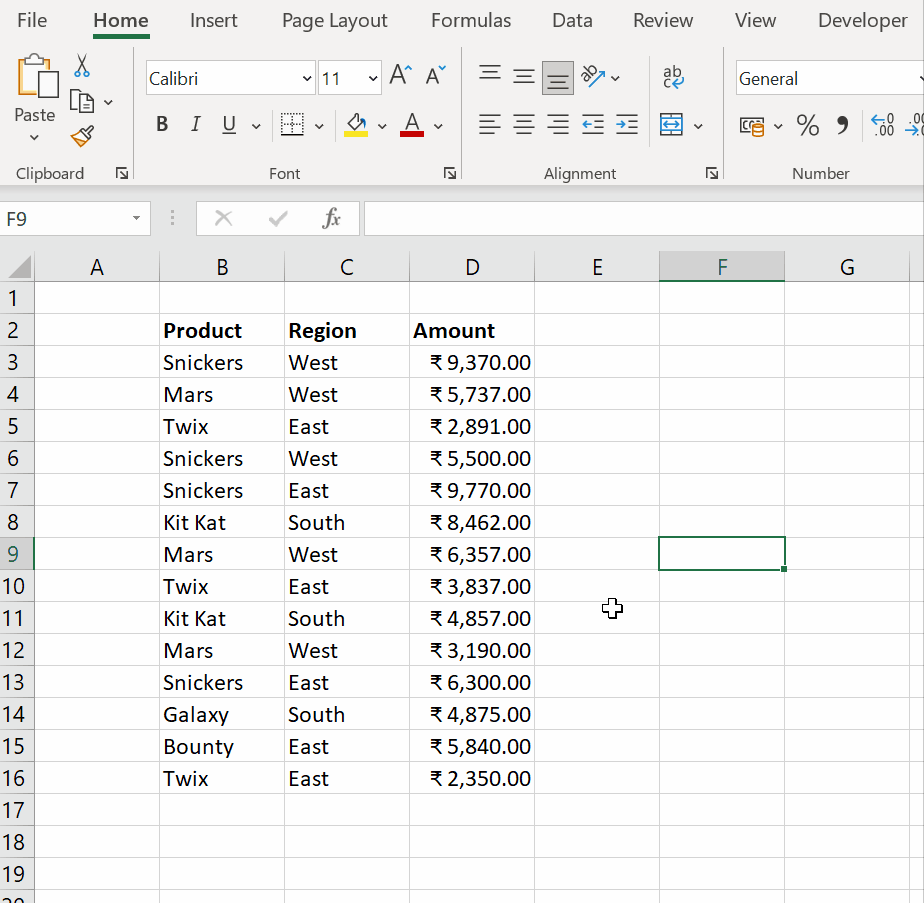
Task: Toggle underline formatting
Action: (228, 124)
